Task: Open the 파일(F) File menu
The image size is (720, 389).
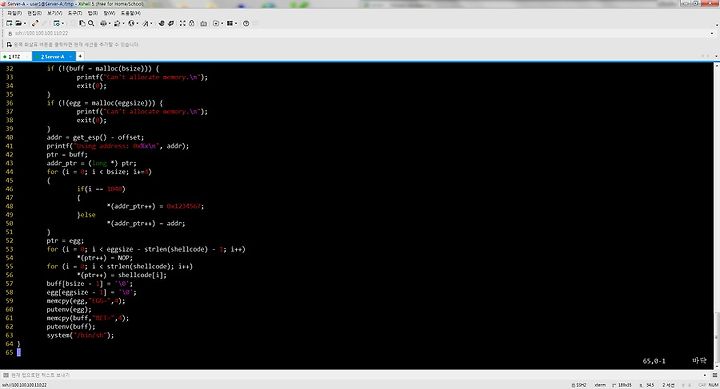Action: [x=14, y=13]
